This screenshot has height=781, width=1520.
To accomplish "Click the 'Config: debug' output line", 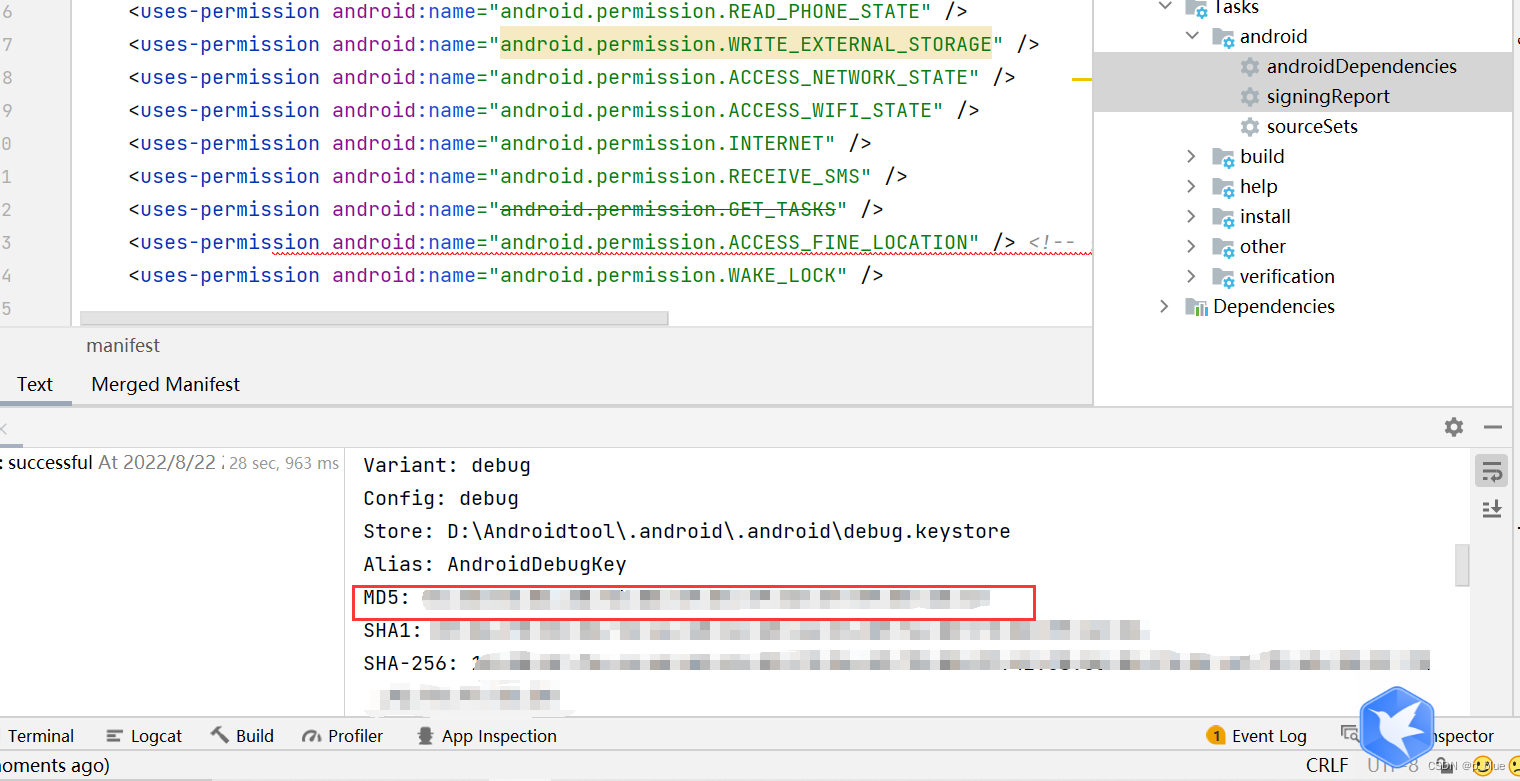I will click(441, 498).
